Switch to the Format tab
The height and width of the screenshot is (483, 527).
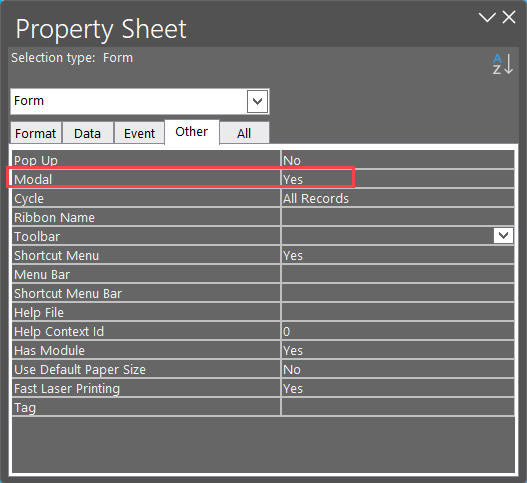pyautogui.click(x=36, y=133)
